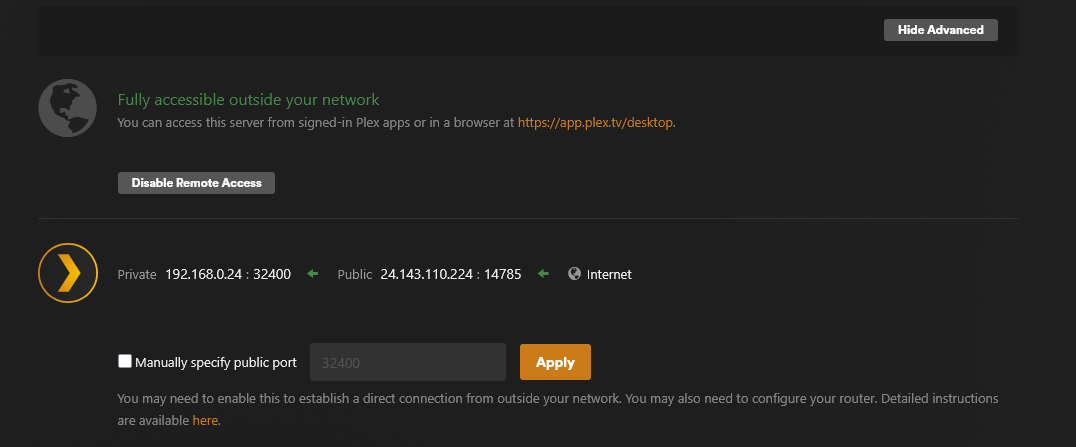The height and width of the screenshot is (447, 1076).
Task: Click the orange Plex chevron logo
Action: click(67, 273)
